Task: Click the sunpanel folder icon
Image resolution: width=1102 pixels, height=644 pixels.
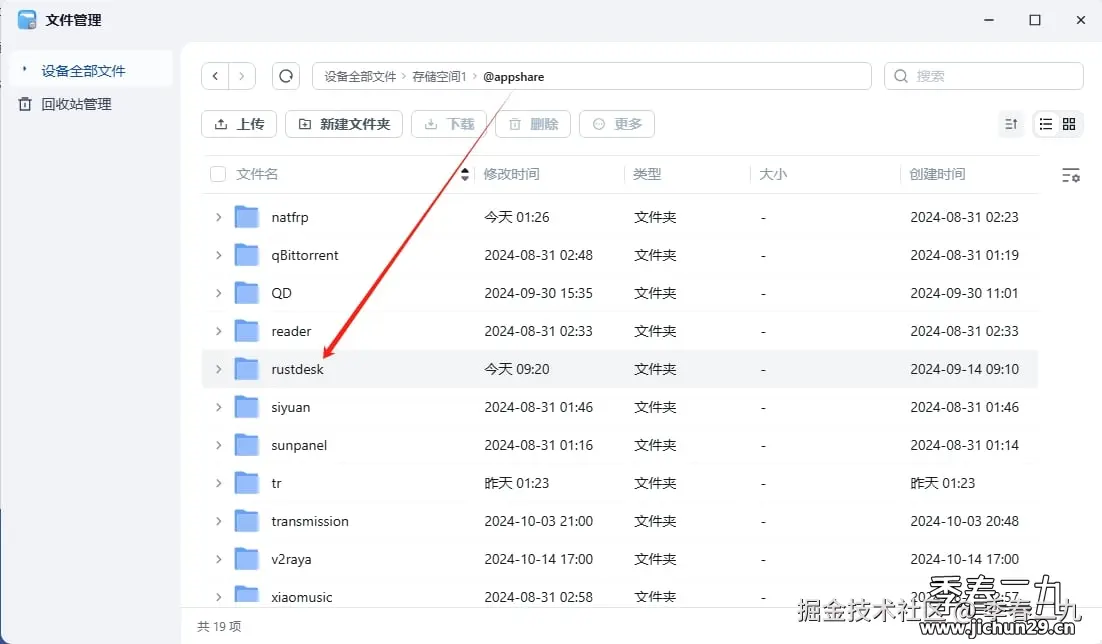Action: click(x=247, y=445)
